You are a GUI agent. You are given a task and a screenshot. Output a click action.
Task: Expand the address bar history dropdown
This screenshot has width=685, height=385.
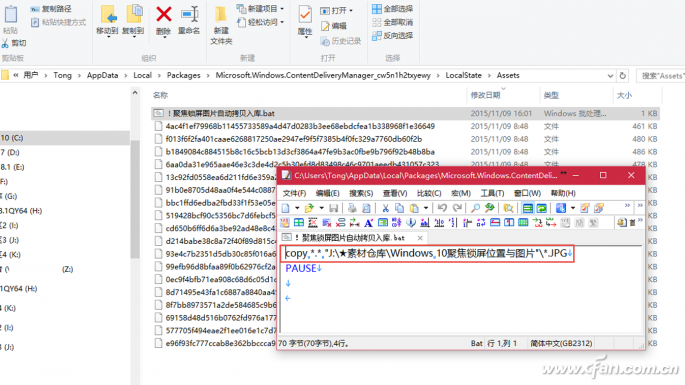pyautogui.click(x=610, y=76)
